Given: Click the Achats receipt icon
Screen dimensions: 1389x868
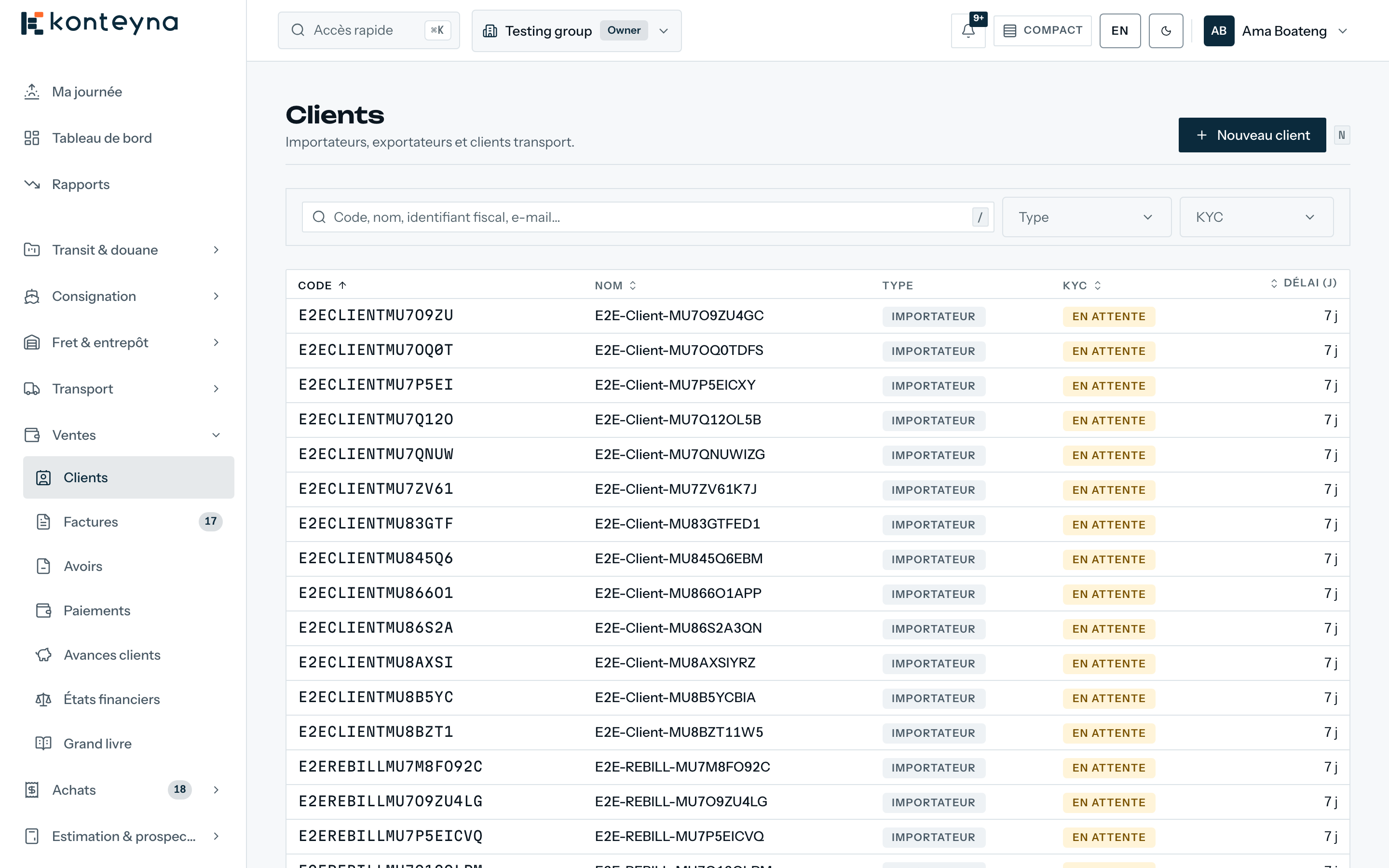Looking at the screenshot, I should [x=32, y=790].
